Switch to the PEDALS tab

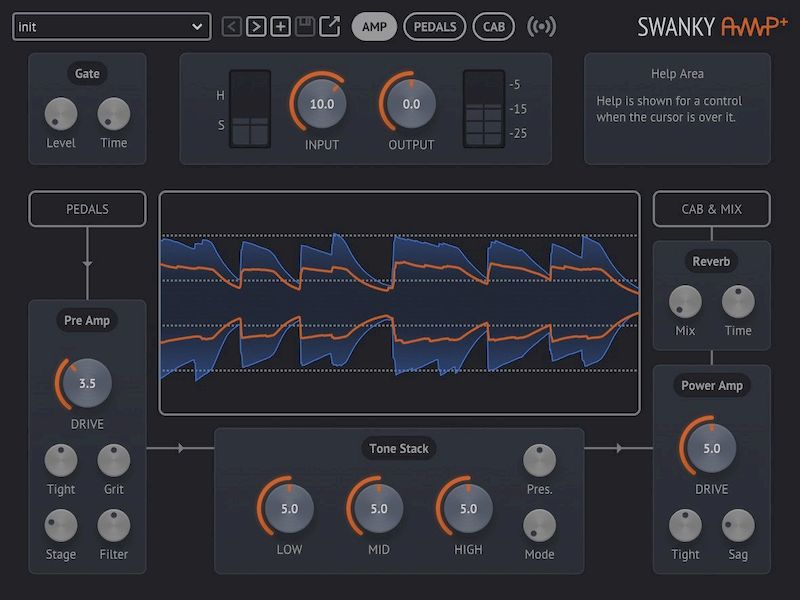[x=434, y=27]
